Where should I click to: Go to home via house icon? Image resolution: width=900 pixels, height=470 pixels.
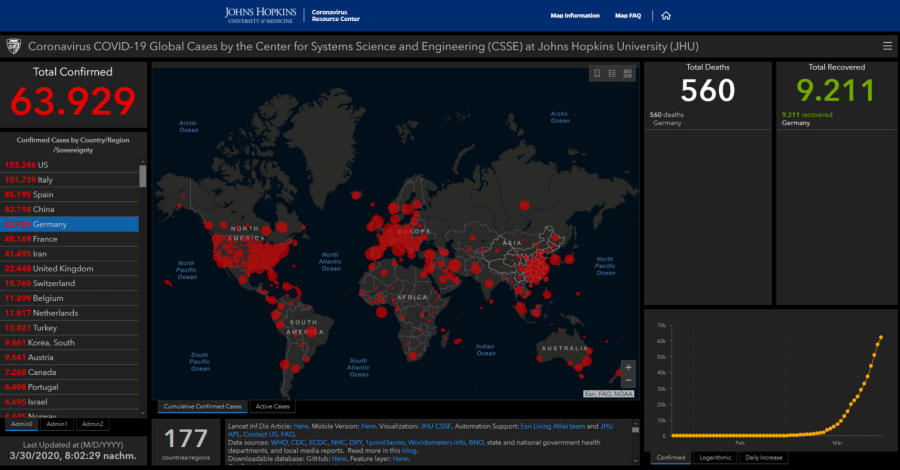click(x=666, y=16)
